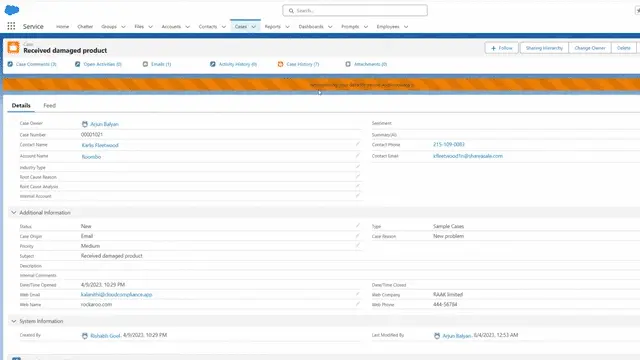
Task: Edit Root Cause Analysis pencil icon
Action: (x=358, y=186)
